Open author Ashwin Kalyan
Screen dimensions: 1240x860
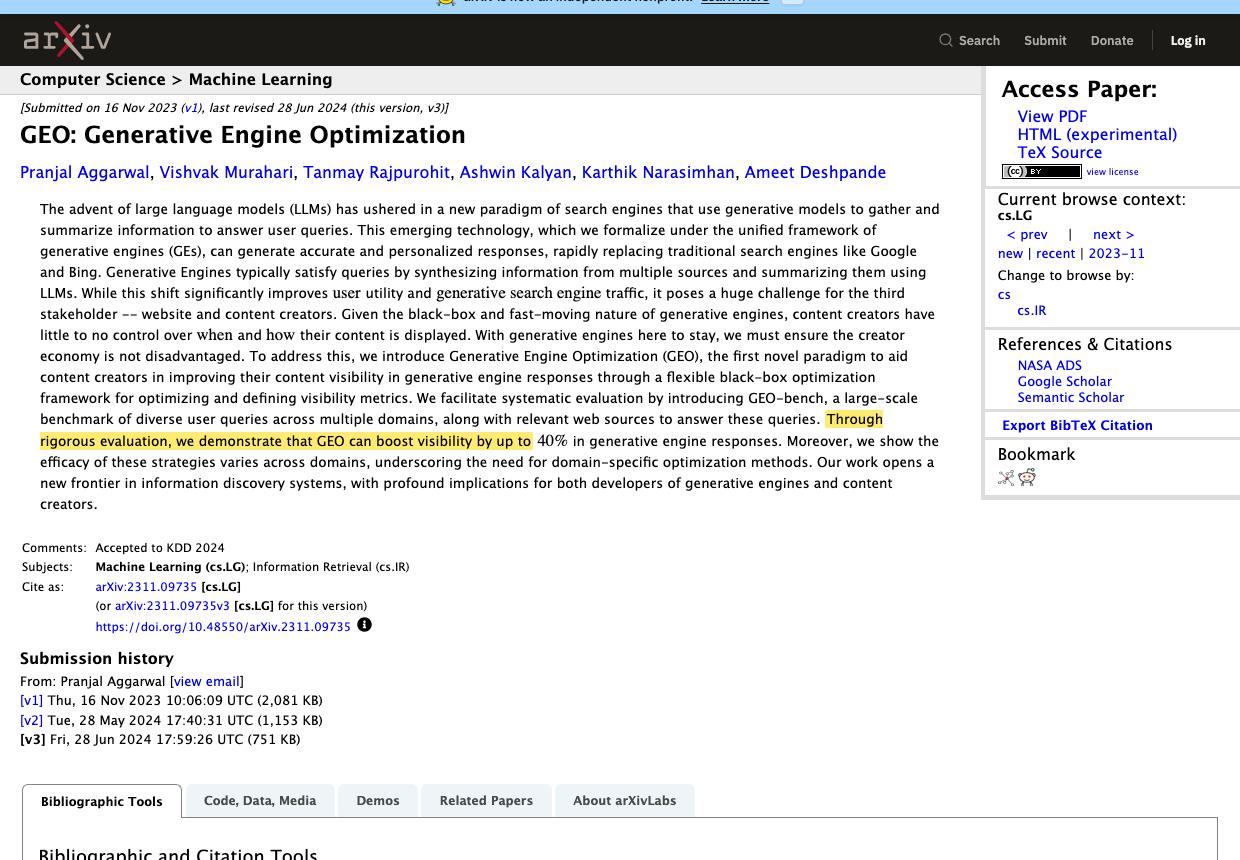[515, 173]
